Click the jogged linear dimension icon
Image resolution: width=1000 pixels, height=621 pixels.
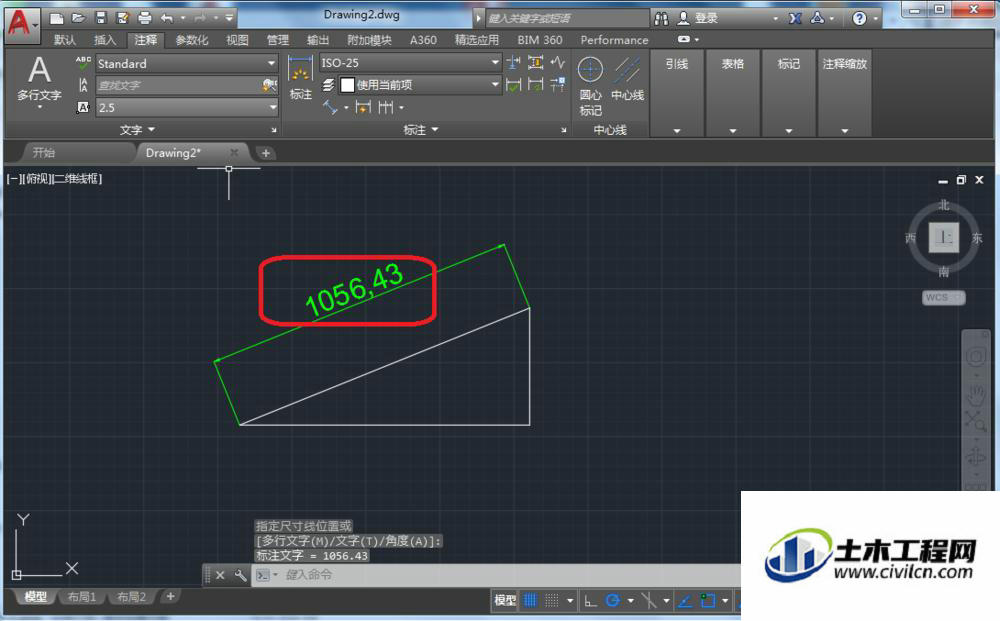tap(558, 62)
